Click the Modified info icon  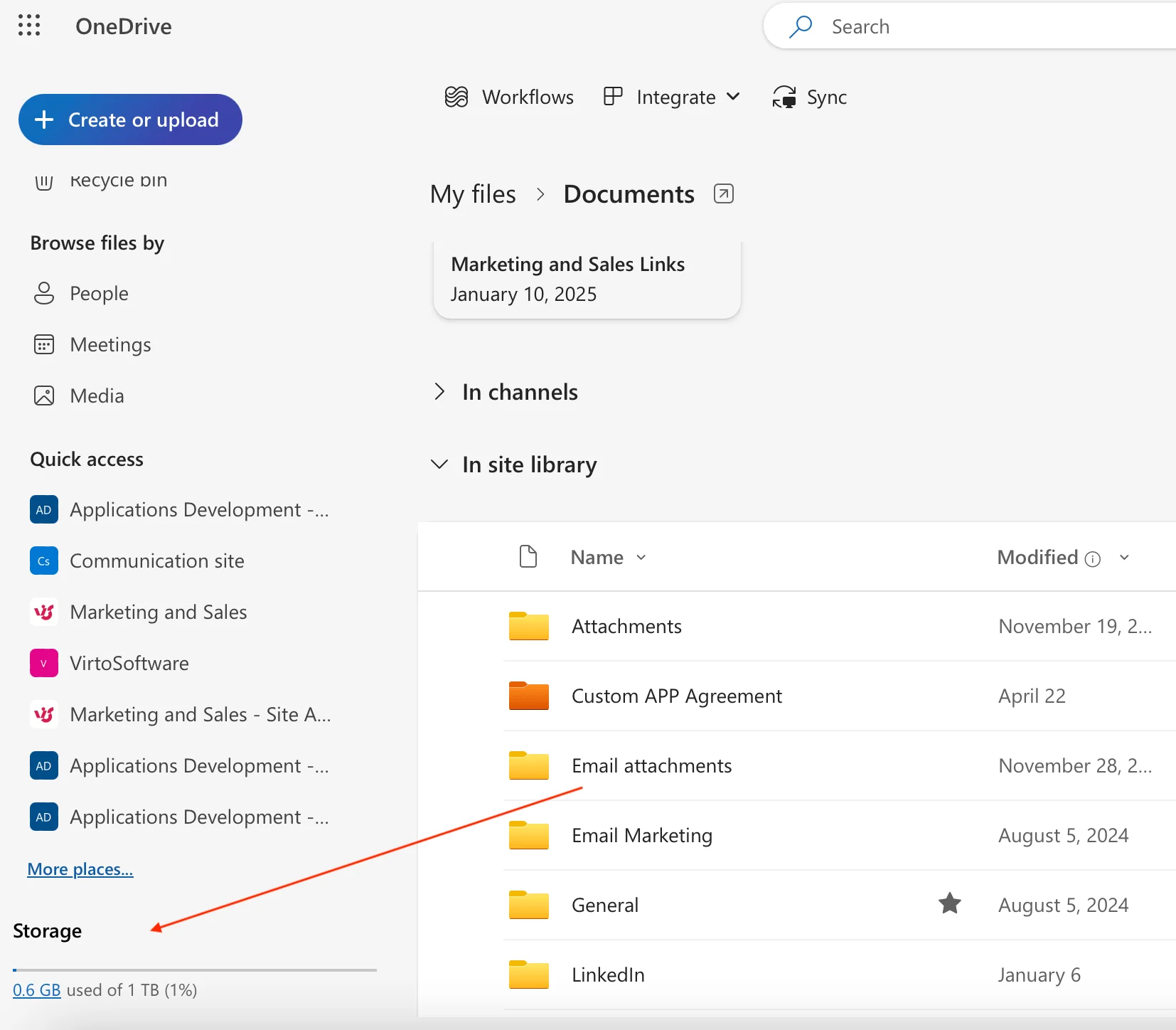(x=1093, y=559)
